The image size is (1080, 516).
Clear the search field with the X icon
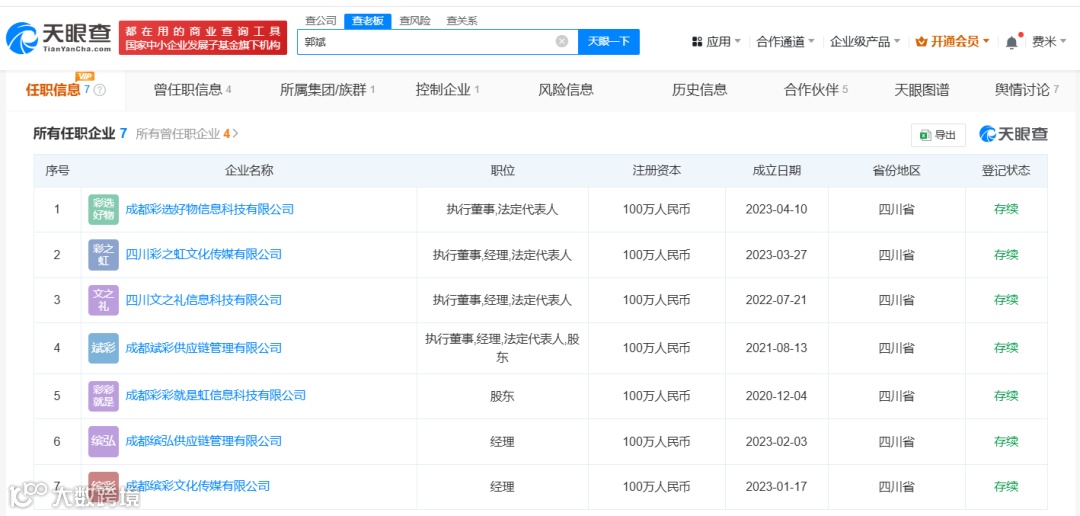click(x=562, y=41)
